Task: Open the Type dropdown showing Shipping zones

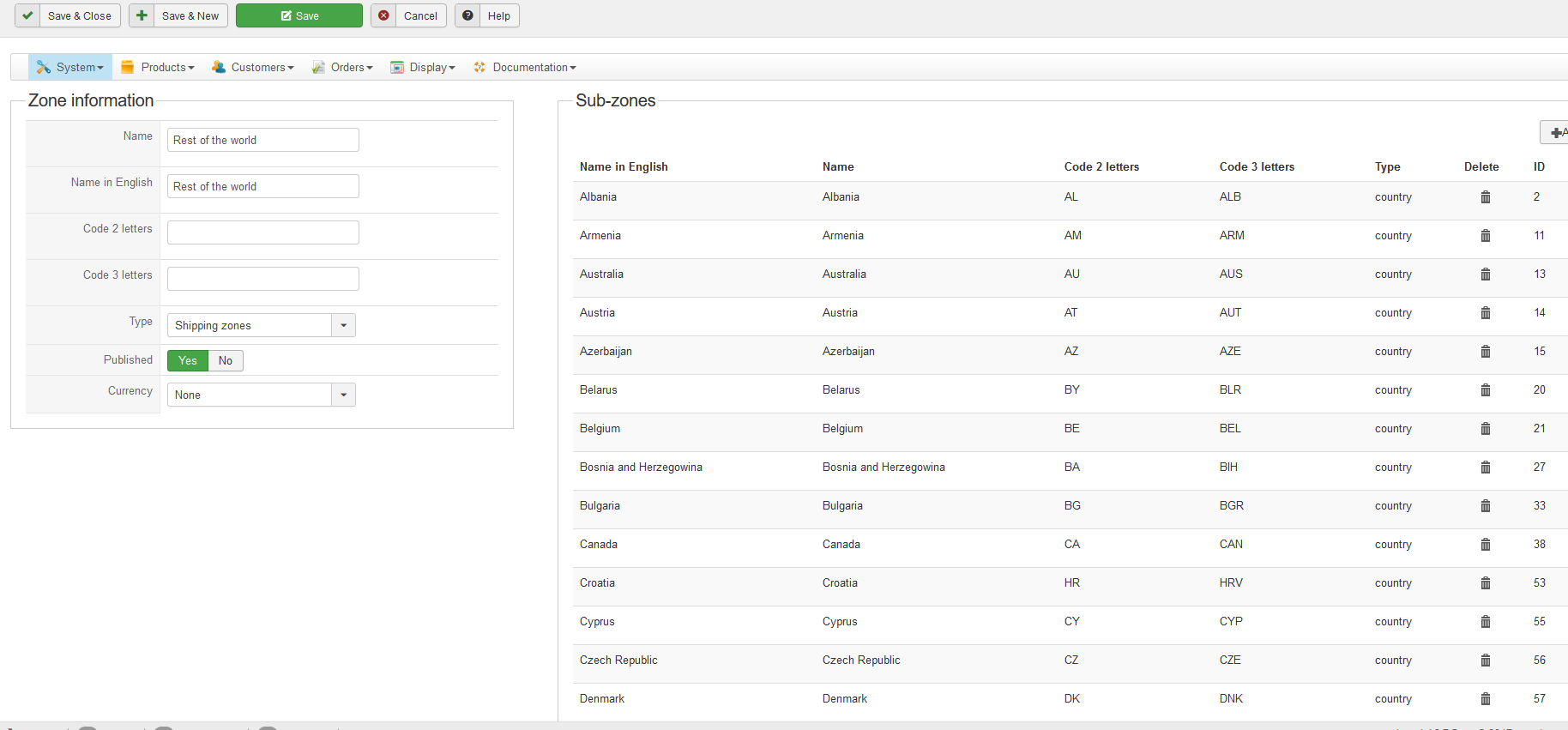Action: 261,326
